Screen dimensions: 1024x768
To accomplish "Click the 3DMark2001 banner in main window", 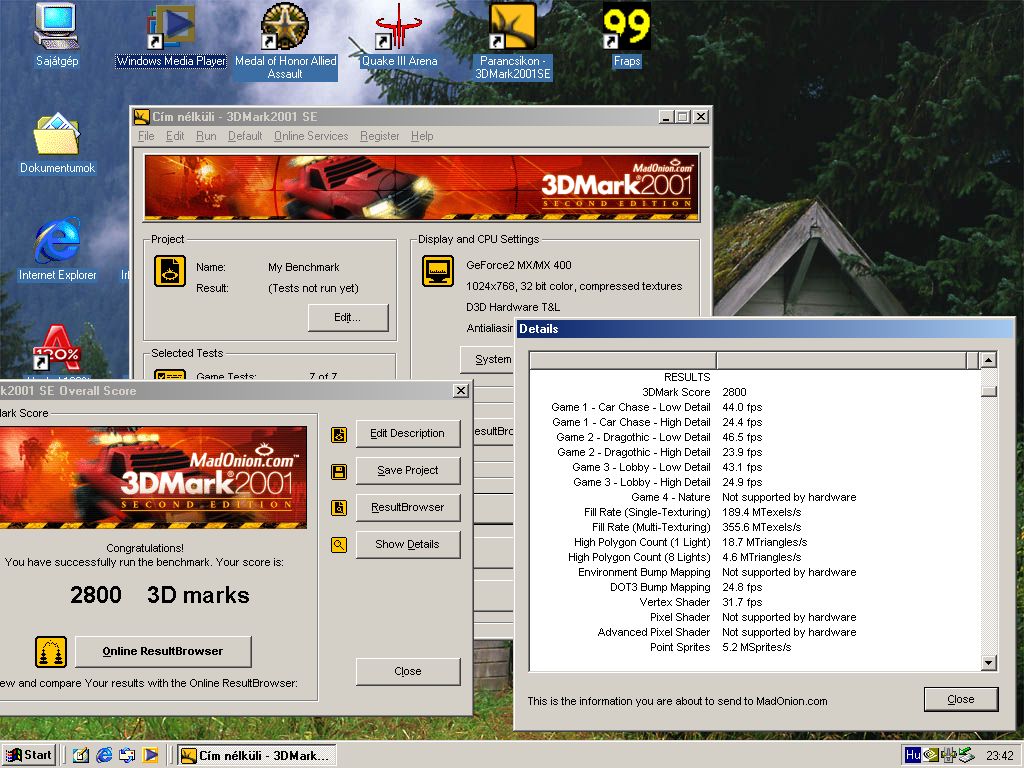I will coord(421,187).
